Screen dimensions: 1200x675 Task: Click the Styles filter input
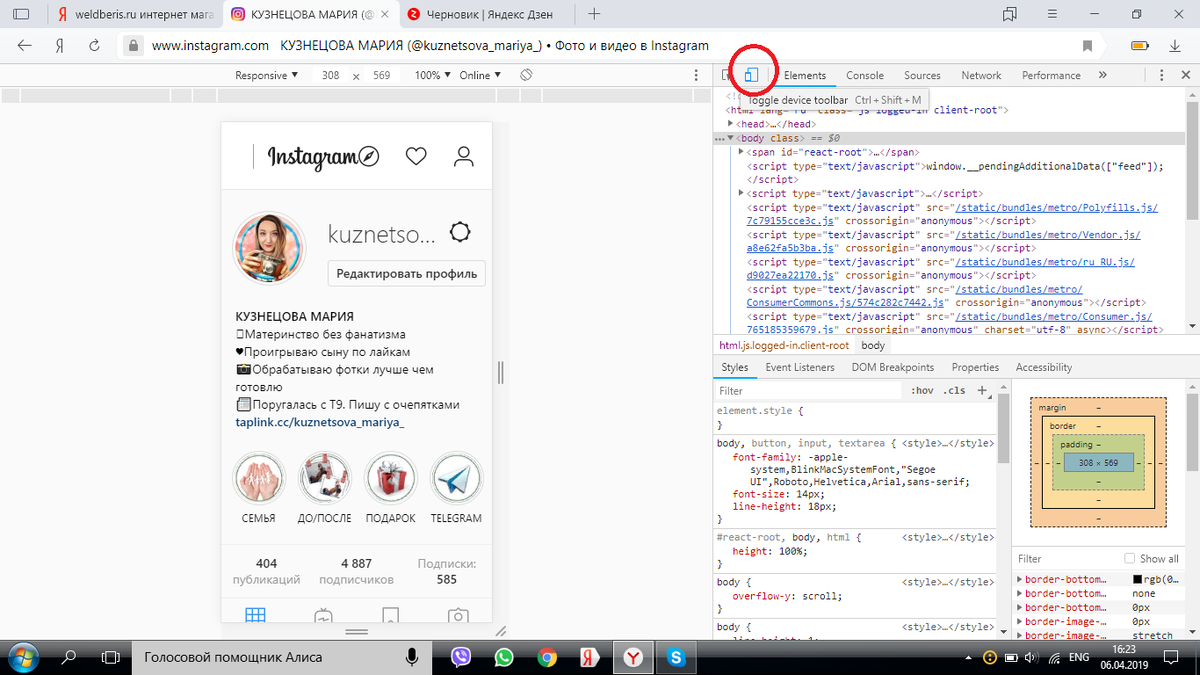[810, 391]
